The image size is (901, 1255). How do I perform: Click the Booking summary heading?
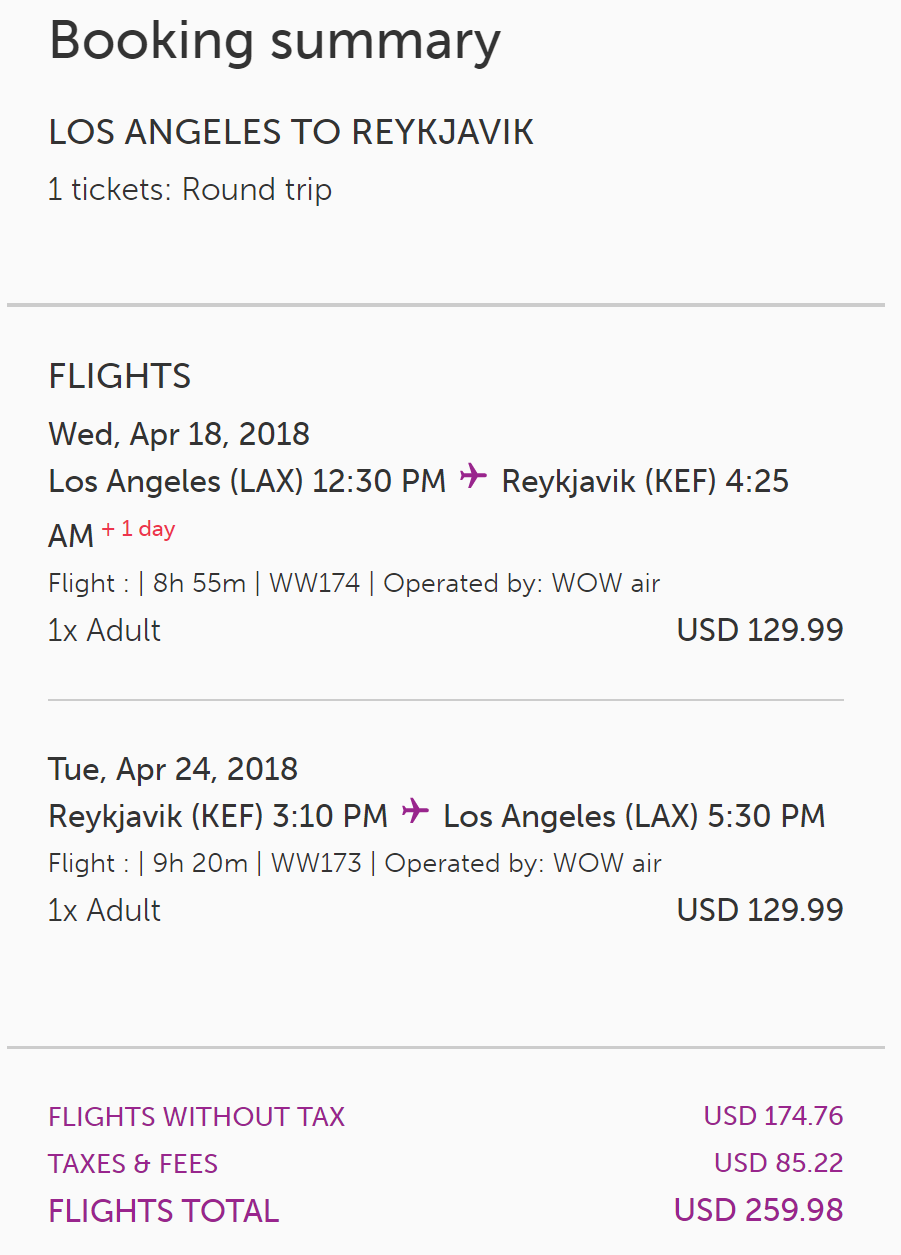(x=274, y=42)
